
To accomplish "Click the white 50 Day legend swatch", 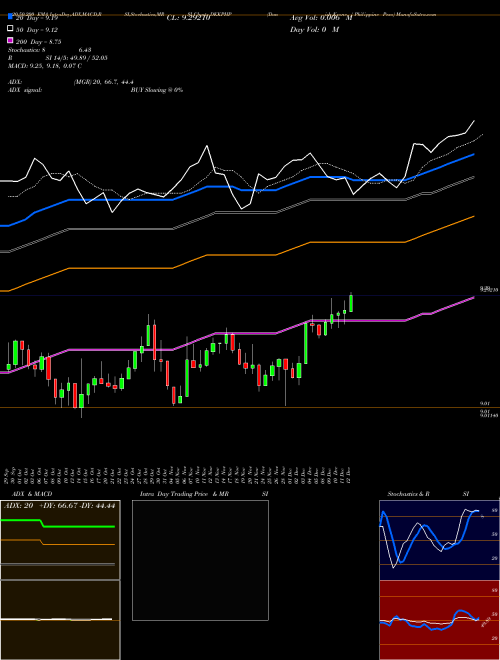I will pos(10,29).
